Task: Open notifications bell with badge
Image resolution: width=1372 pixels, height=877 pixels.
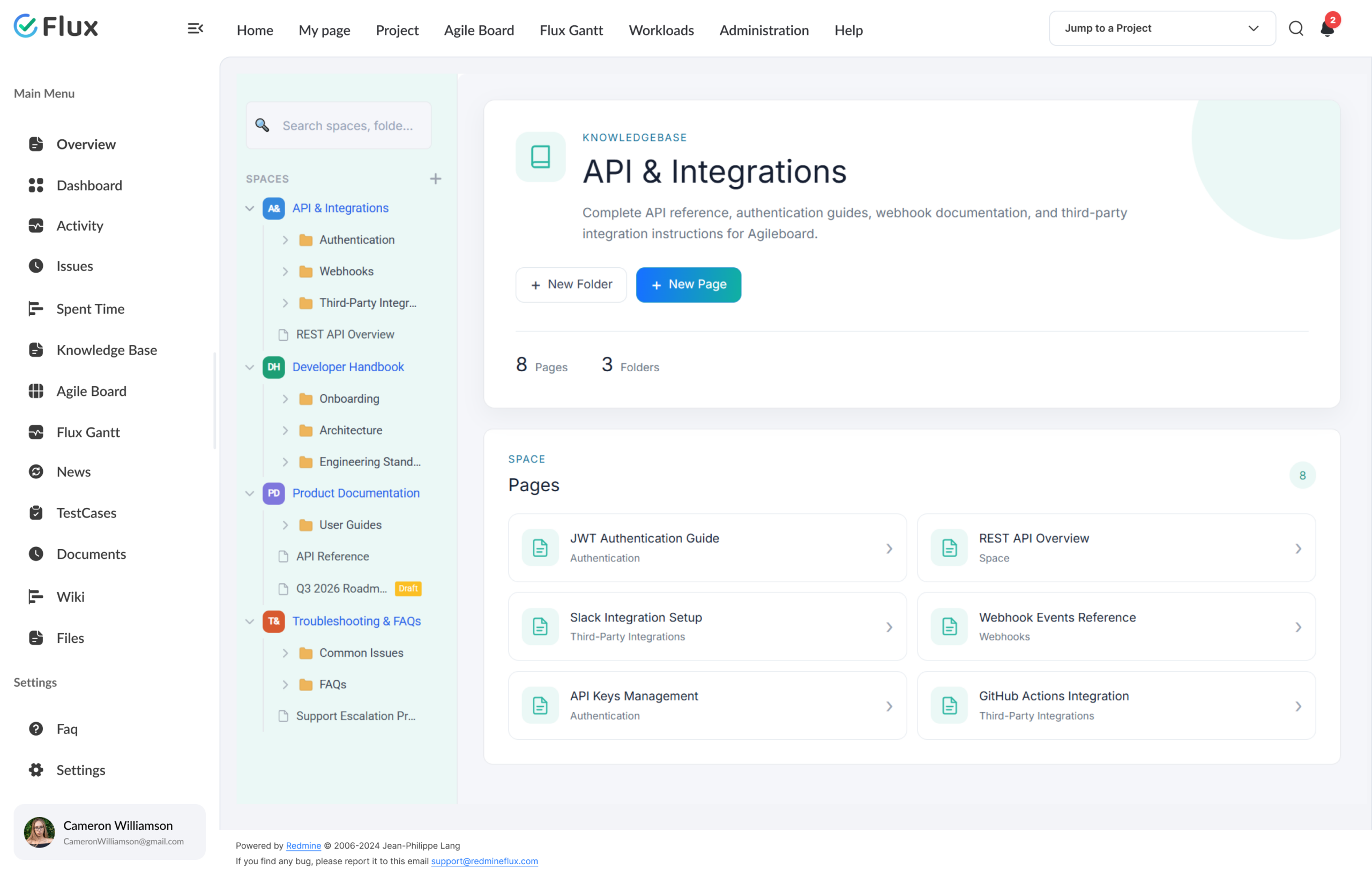Action: 1328,27
